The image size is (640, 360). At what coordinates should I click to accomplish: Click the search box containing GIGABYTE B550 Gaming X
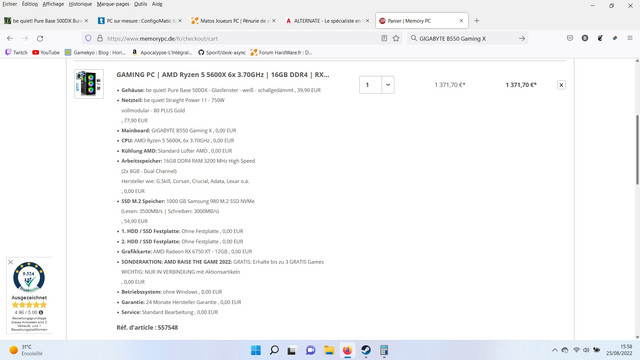pyautogui.click(x=467, y=38)
